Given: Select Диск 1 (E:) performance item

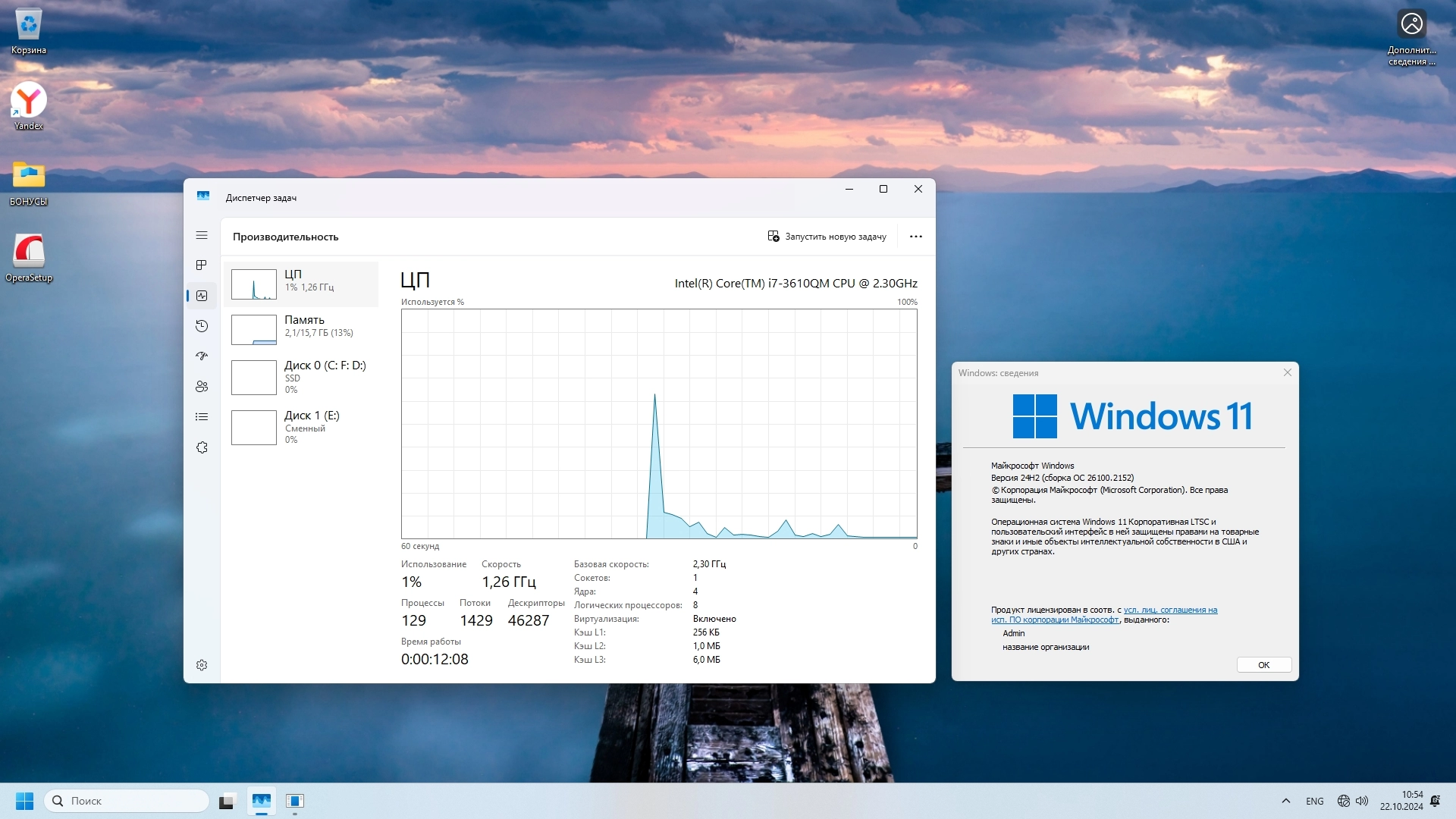Looking at the screenshot, I should point(302,427).
